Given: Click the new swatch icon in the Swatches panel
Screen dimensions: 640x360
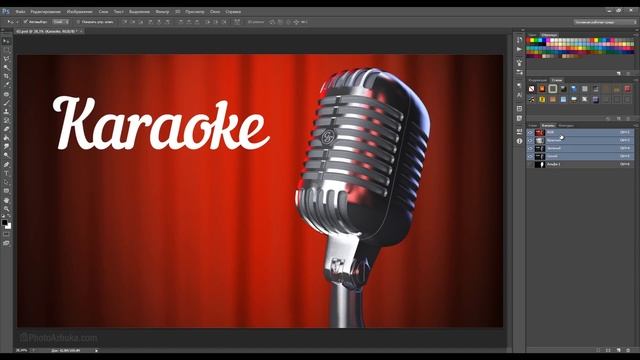Looking at the screenshot, I should click(x=619, y=73).
